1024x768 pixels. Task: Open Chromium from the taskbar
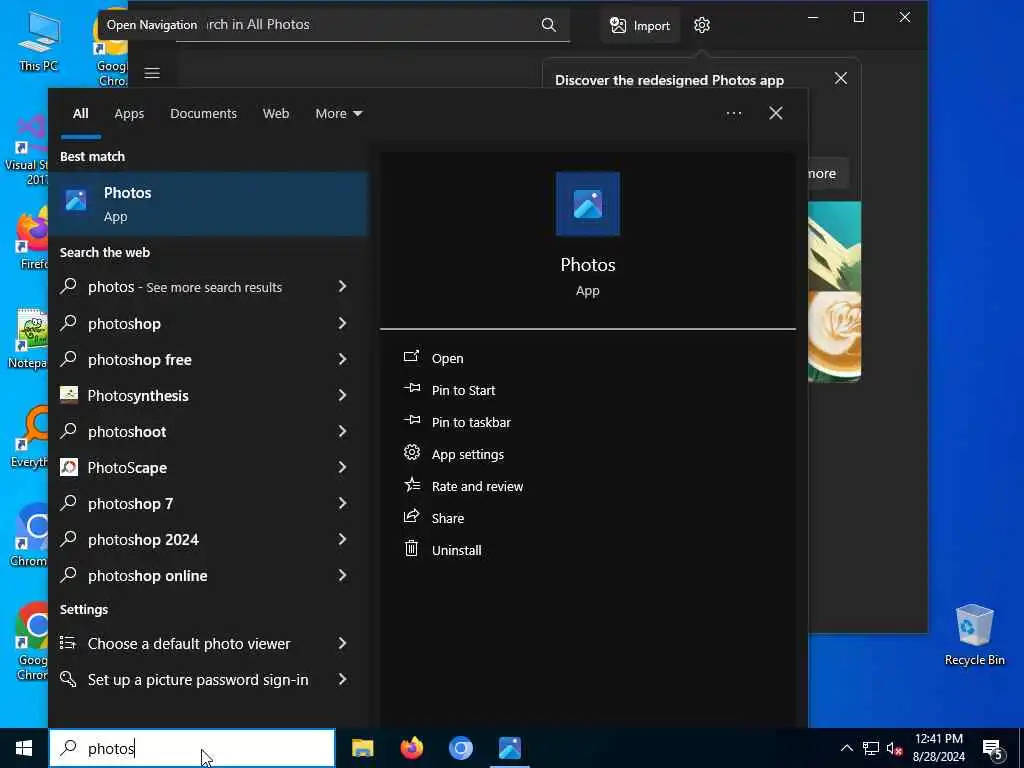pyautogui.click(x=460, y=748)
